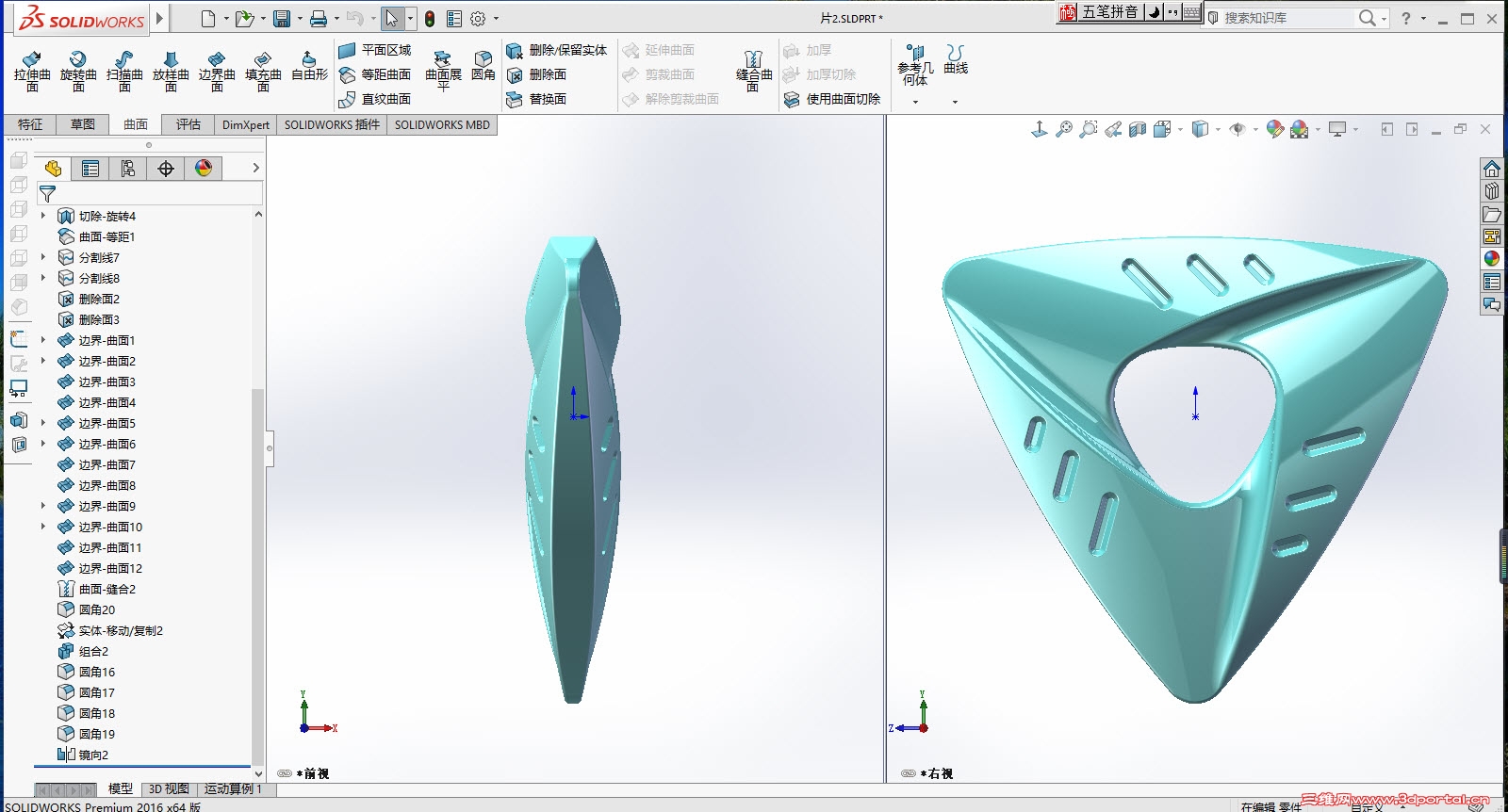Open the 曲线 curves tool
This screenshot has height=812, width=1508.
pos(956,59)
